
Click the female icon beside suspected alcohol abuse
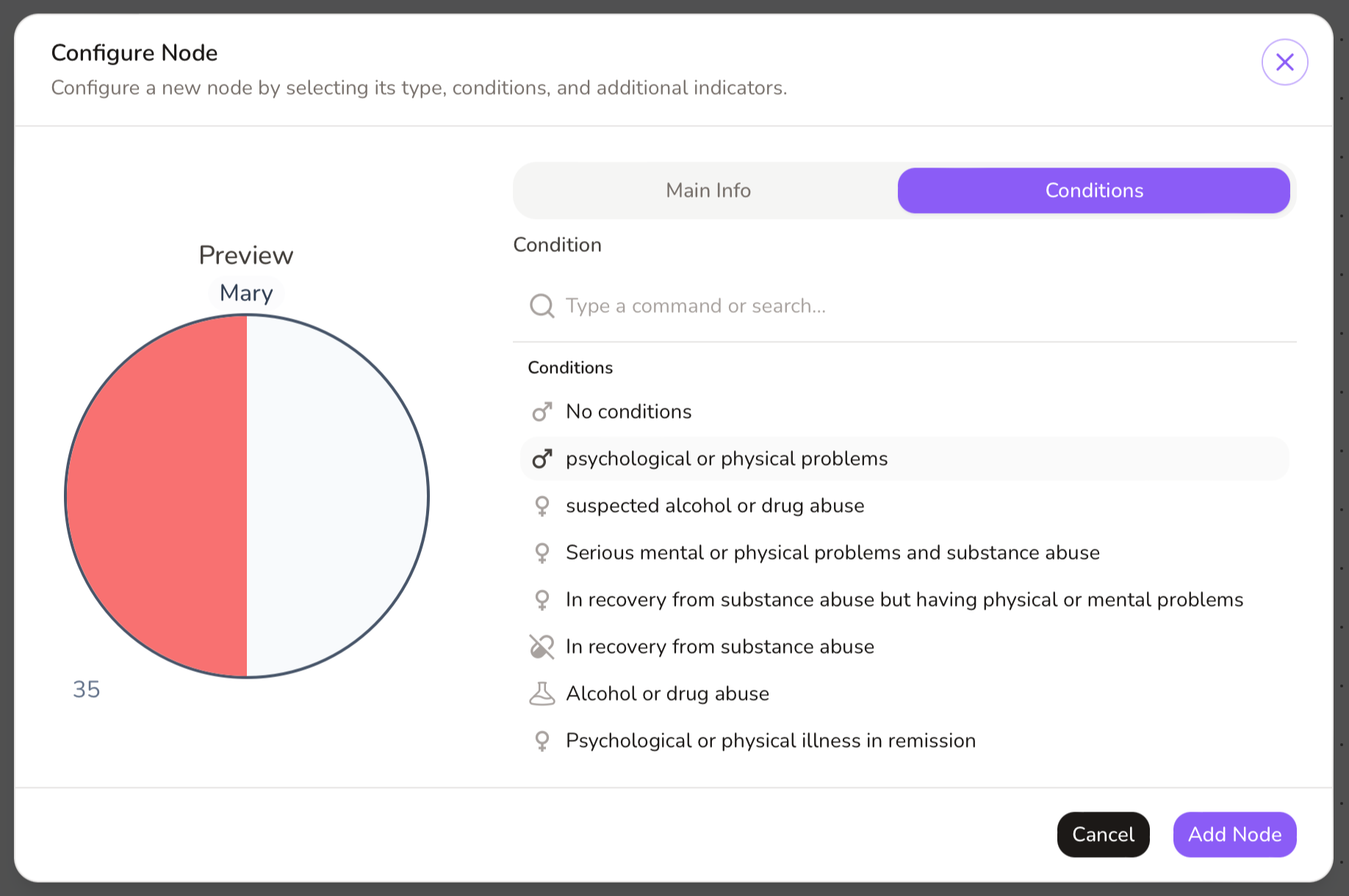pyautogui.click(x=542, y=506)
